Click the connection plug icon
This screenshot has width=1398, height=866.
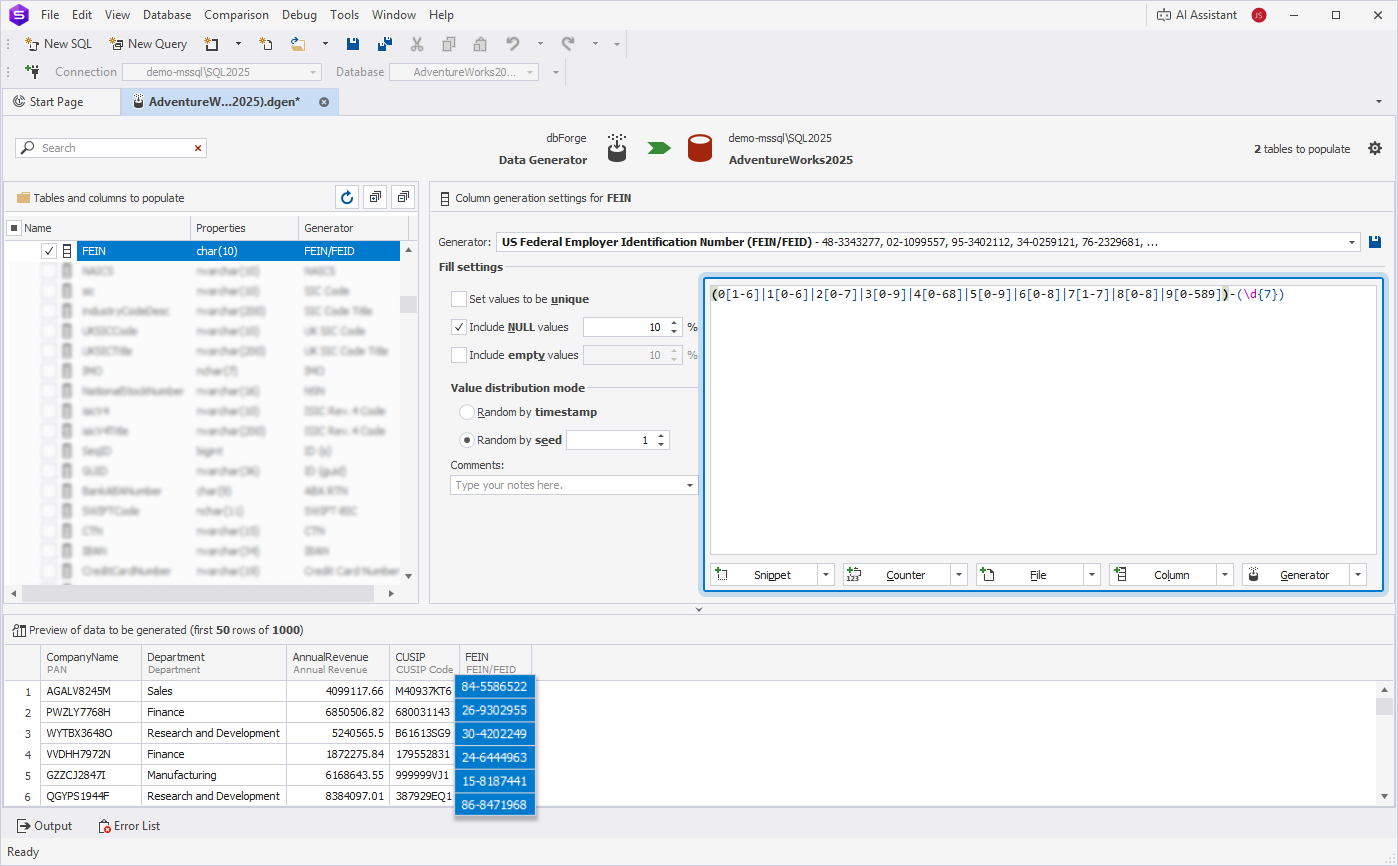[x=32, y=72]
